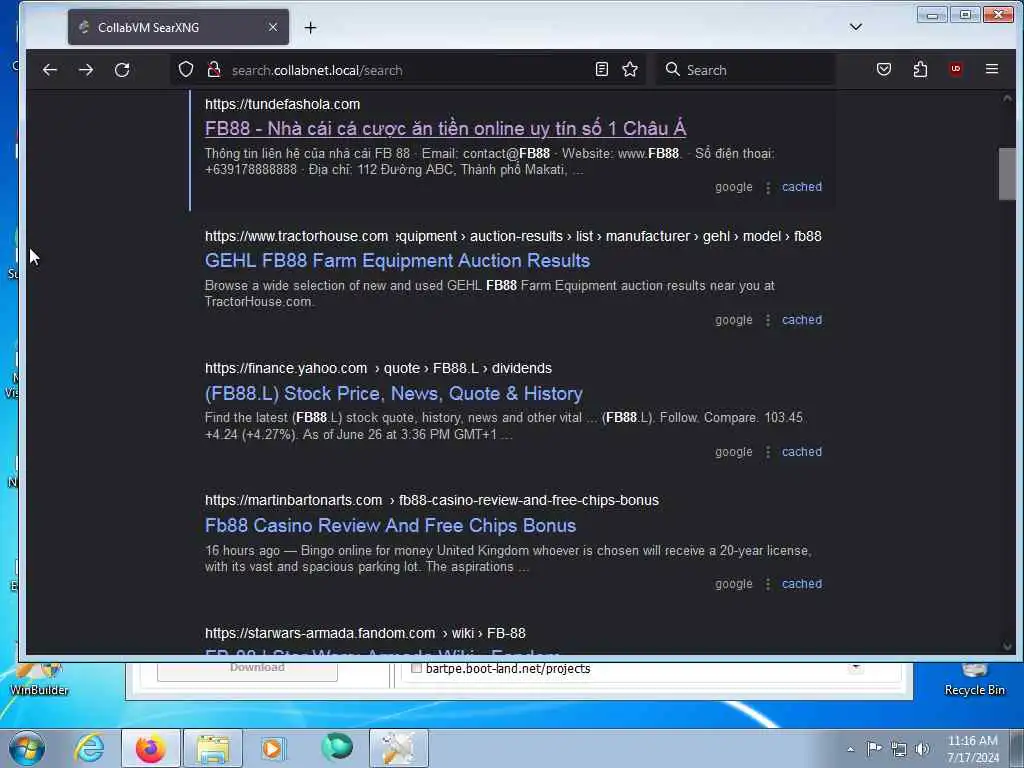This screenshot has height=768, width=1024.
Task: Open Action Center flag tray icon
Action: [874, 748]
